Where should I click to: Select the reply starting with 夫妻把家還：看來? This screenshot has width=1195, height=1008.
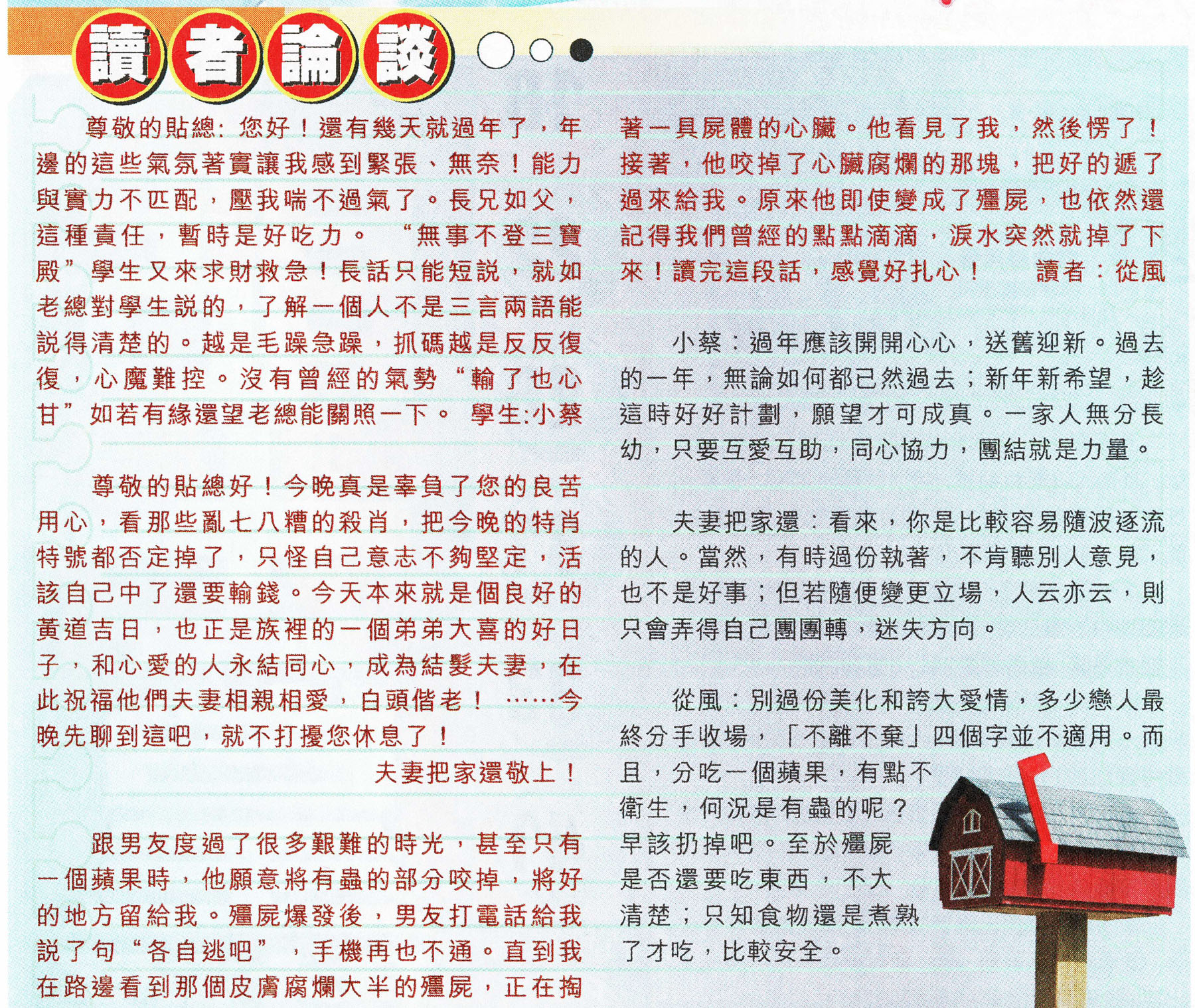coord(892,576)
